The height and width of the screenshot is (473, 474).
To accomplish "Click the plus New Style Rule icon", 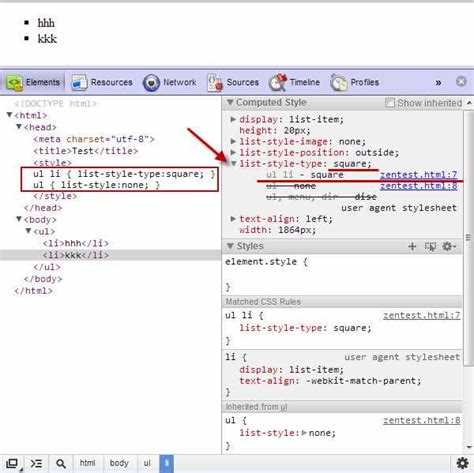I will (x=412, y=246).
